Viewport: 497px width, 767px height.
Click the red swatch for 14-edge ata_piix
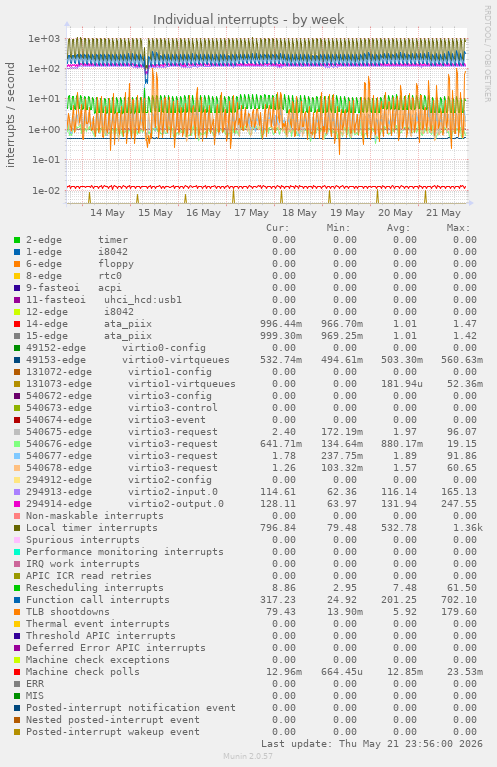(17, 324)
